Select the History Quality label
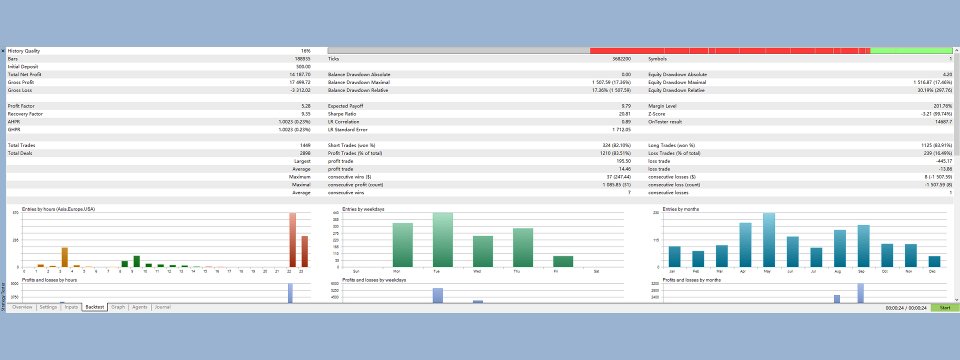Image resolution: width=960 pixels, height=360 pixels. tap(24, 51)
